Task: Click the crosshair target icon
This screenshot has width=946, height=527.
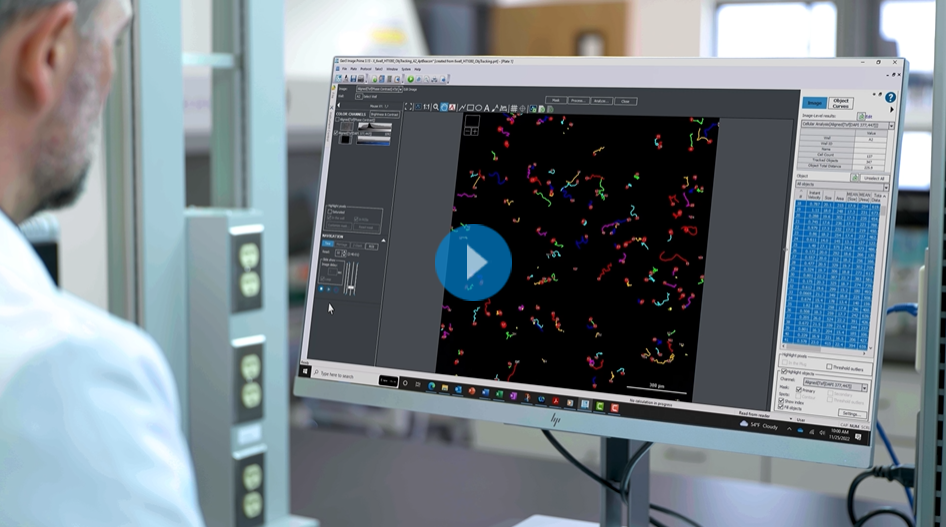Action: tap(522, 109)
